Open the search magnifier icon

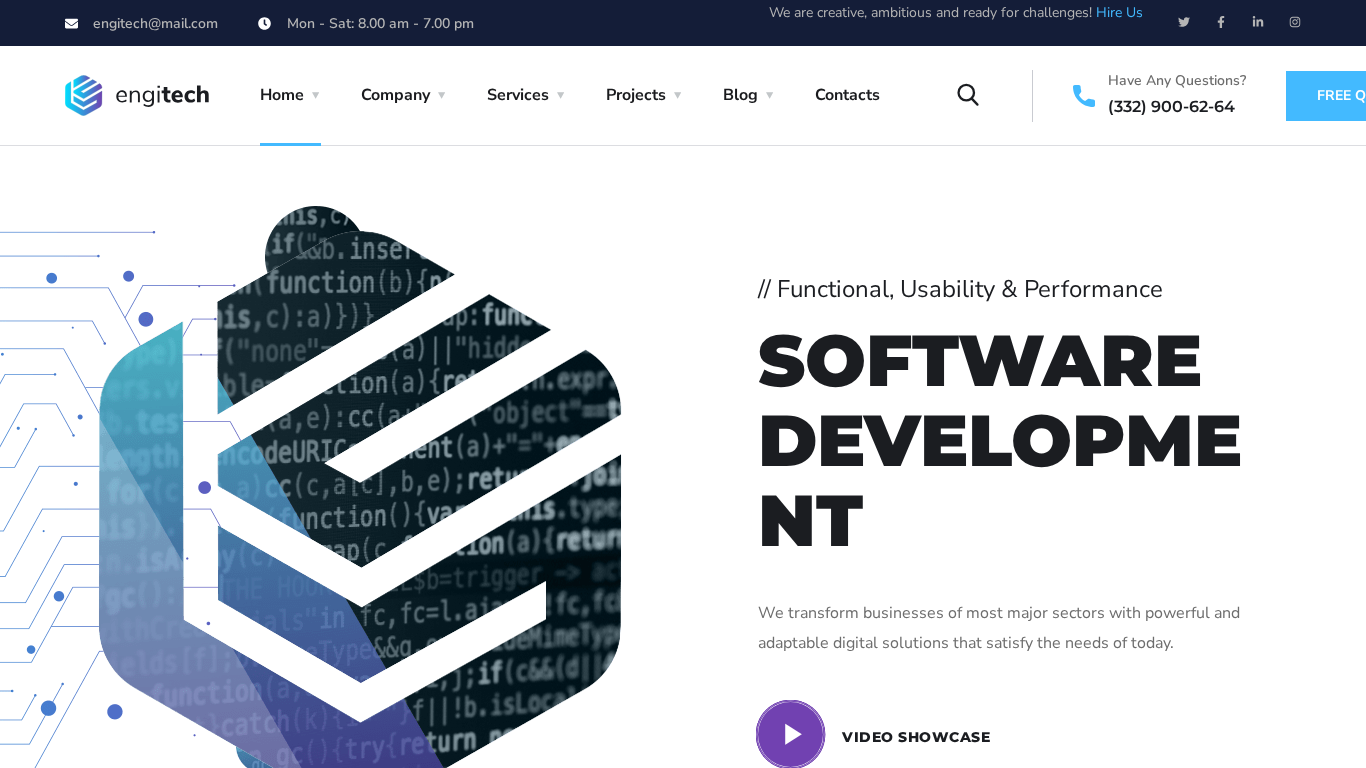(968, 95)
